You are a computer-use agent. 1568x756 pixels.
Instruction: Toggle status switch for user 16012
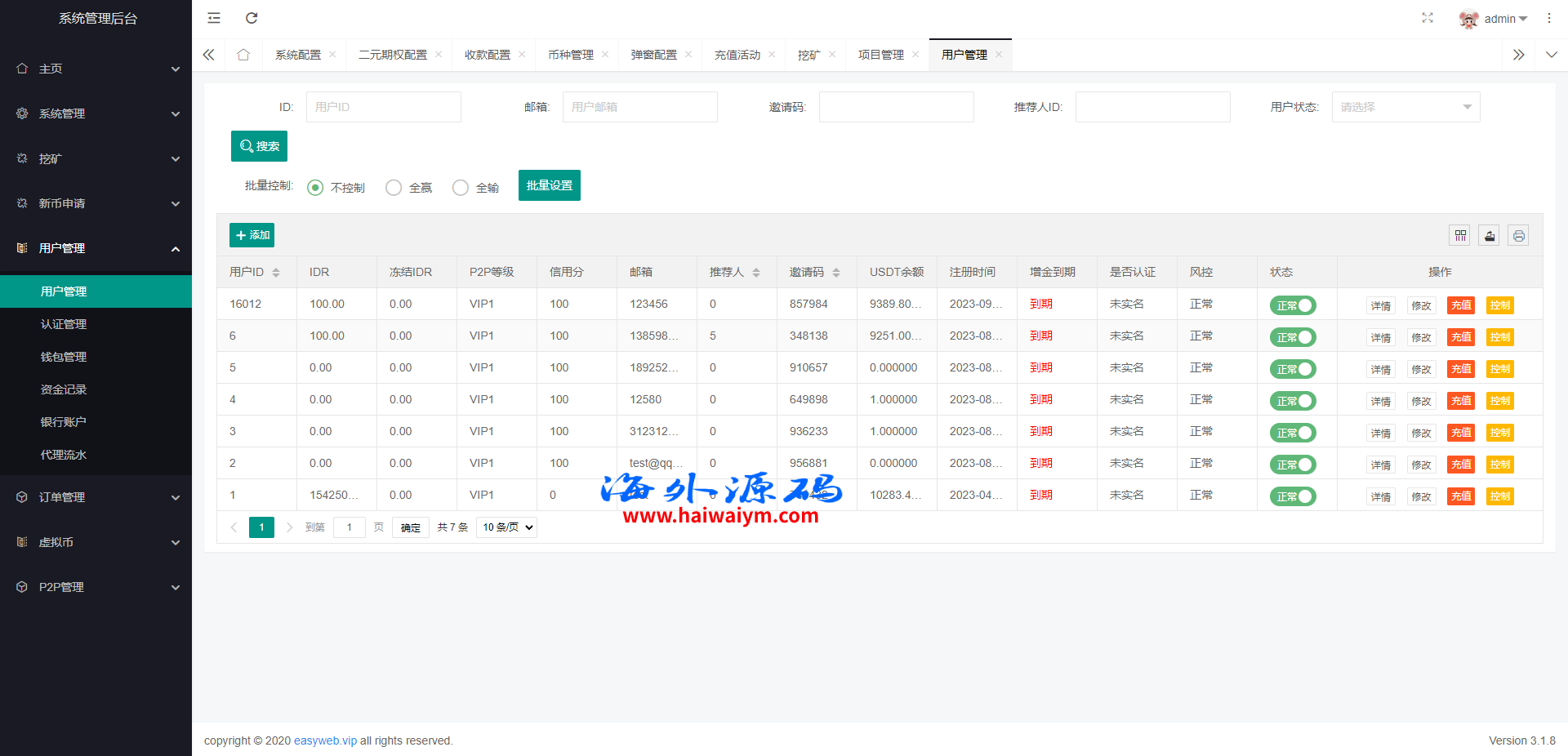click(1293, 305)
